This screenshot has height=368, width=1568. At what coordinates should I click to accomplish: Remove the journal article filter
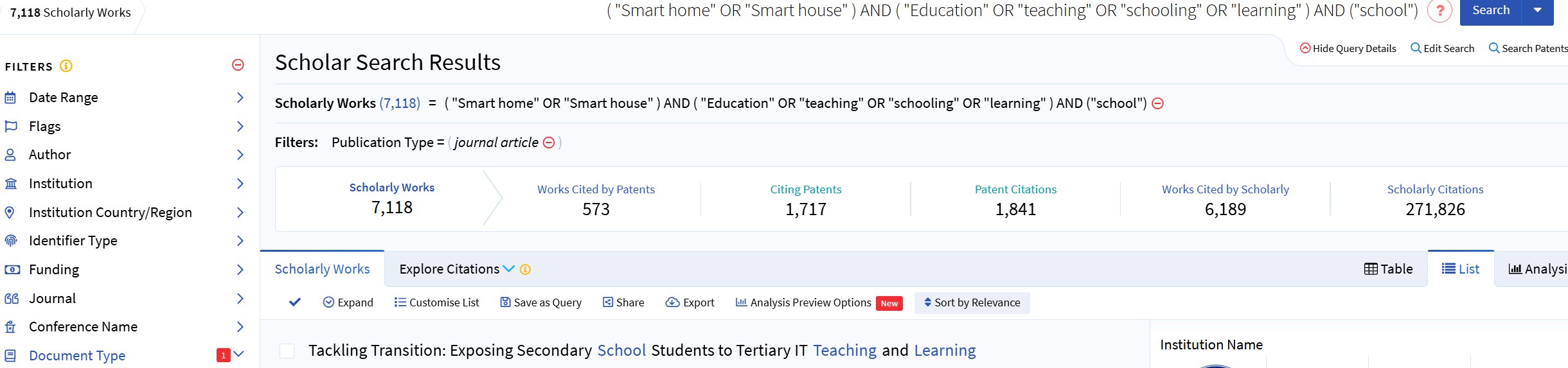point(549,143)
